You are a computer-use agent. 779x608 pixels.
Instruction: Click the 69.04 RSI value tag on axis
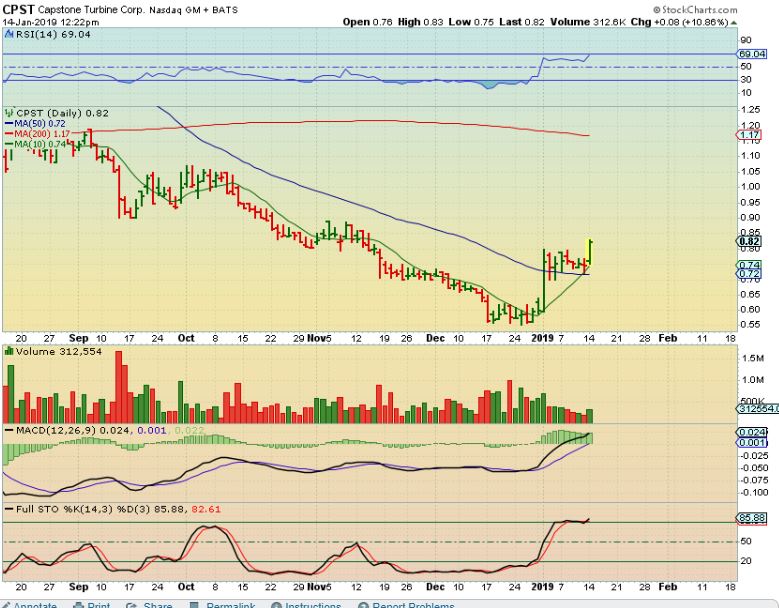(752, 54)
